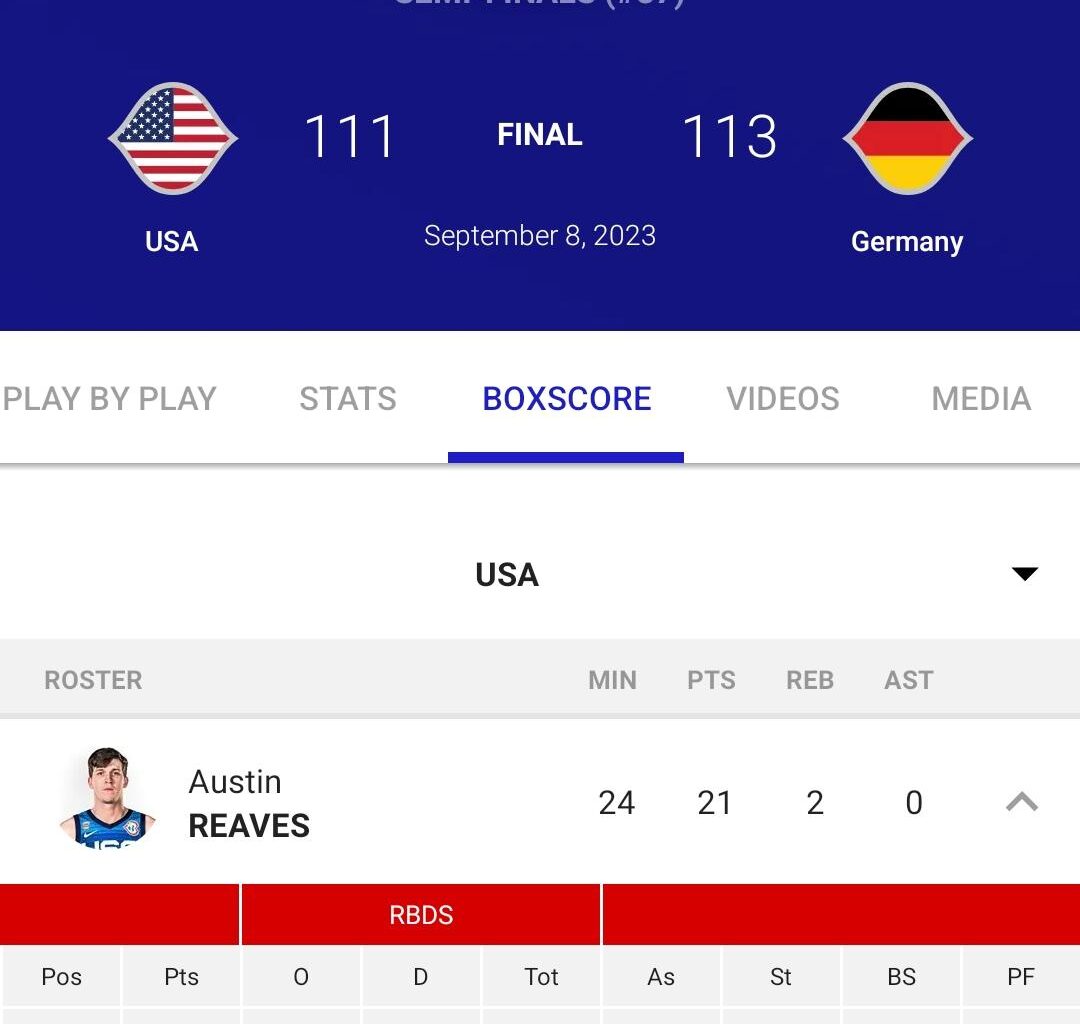Switch to the VIDEOS tab
This screenshot has height=1024, width=1080.
tap(782, 398)
